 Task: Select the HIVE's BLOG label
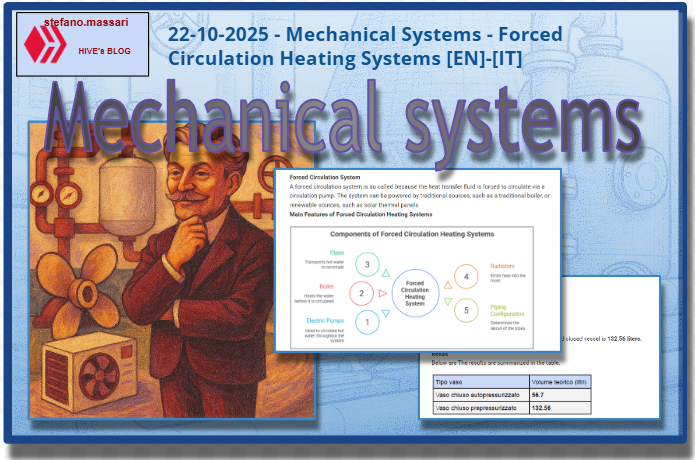pos(105,51)
